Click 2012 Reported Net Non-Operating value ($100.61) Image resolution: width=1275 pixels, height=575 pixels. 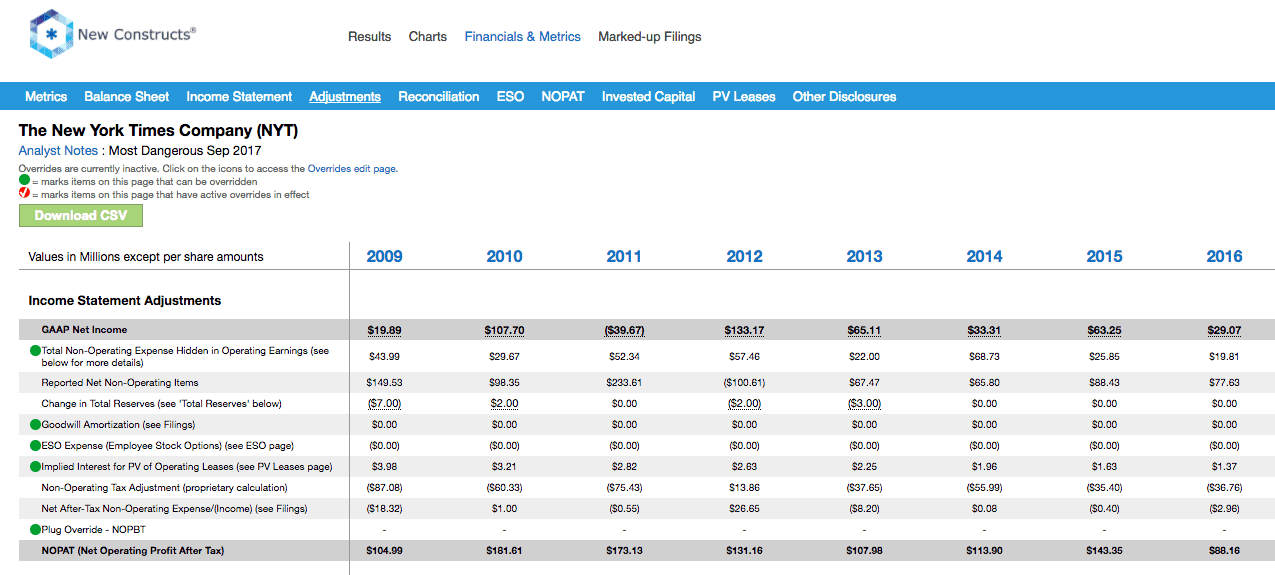745,383
